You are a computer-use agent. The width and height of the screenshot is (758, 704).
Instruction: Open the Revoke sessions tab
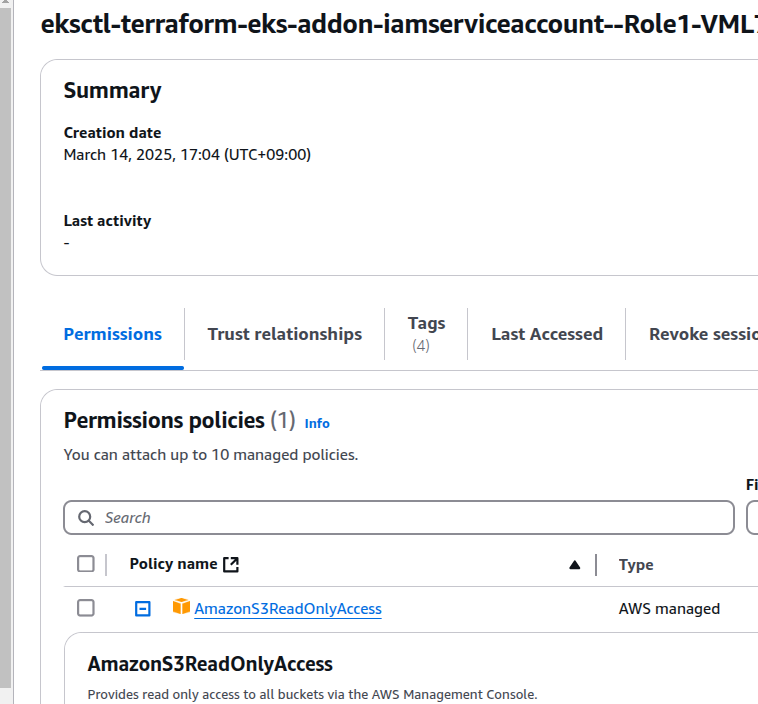coord(703,334)
